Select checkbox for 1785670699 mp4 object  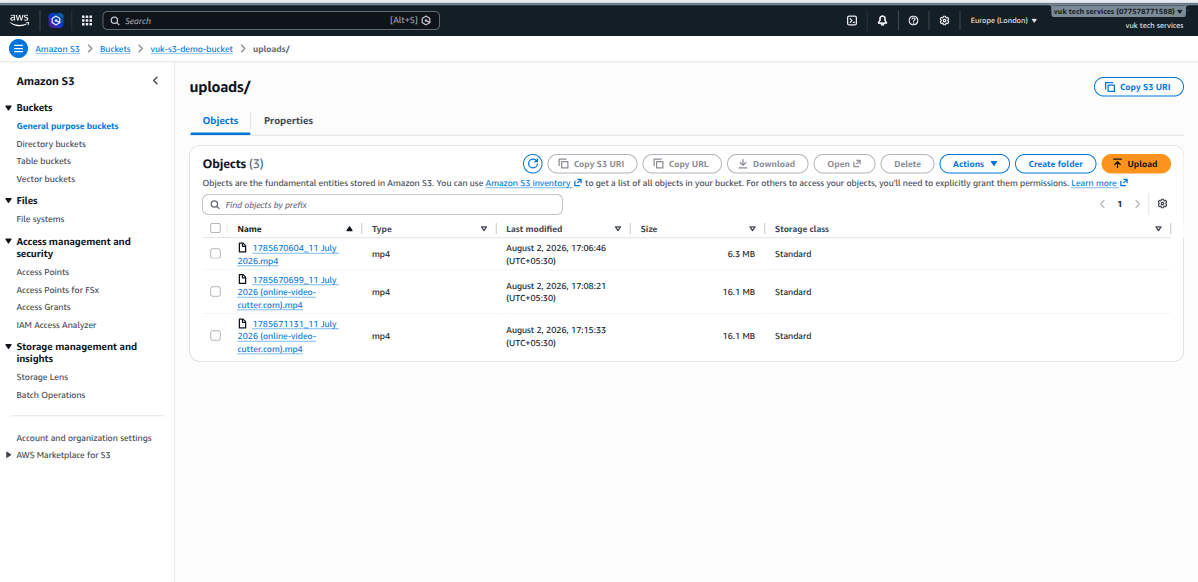215,292
